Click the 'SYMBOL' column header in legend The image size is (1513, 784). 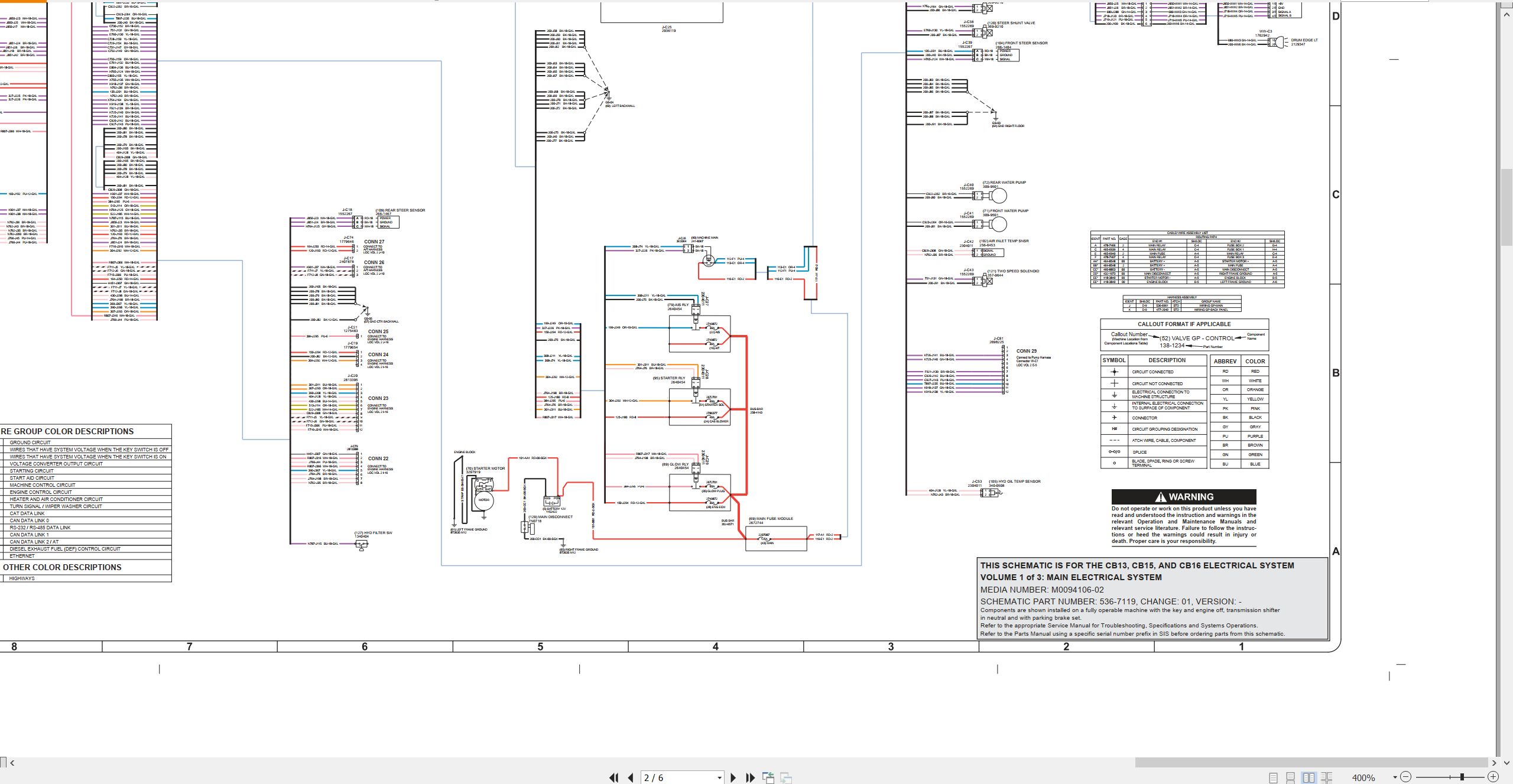pyautogui.click(x=1114, y=360)
